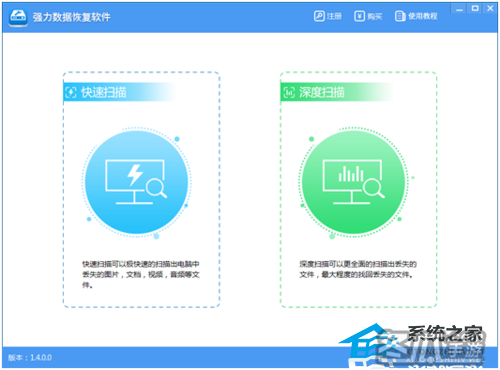Open the 注册 register option
This screenshot has height=370, width=500.
pos(328,16)
